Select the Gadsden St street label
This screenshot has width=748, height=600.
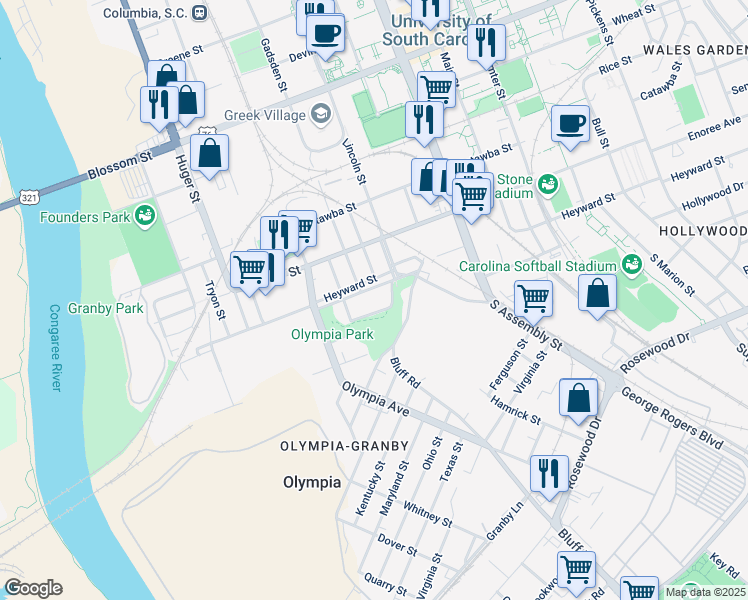point(274,65)
